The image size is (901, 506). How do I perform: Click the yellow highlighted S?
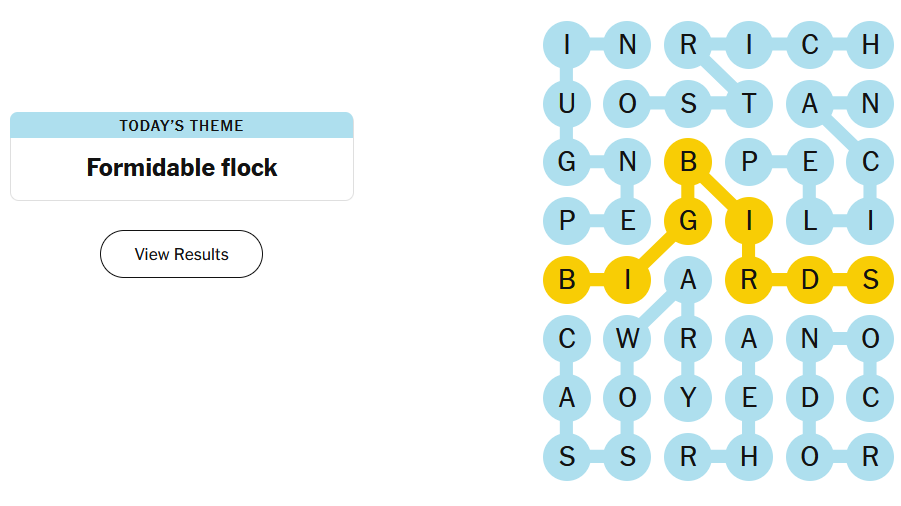[870, 280]
